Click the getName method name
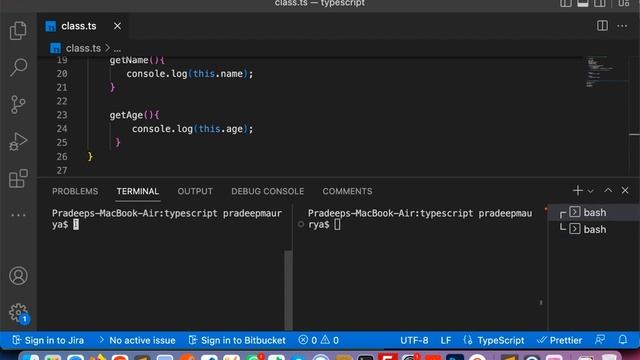640x360 pixels. [x=129, y=60]
